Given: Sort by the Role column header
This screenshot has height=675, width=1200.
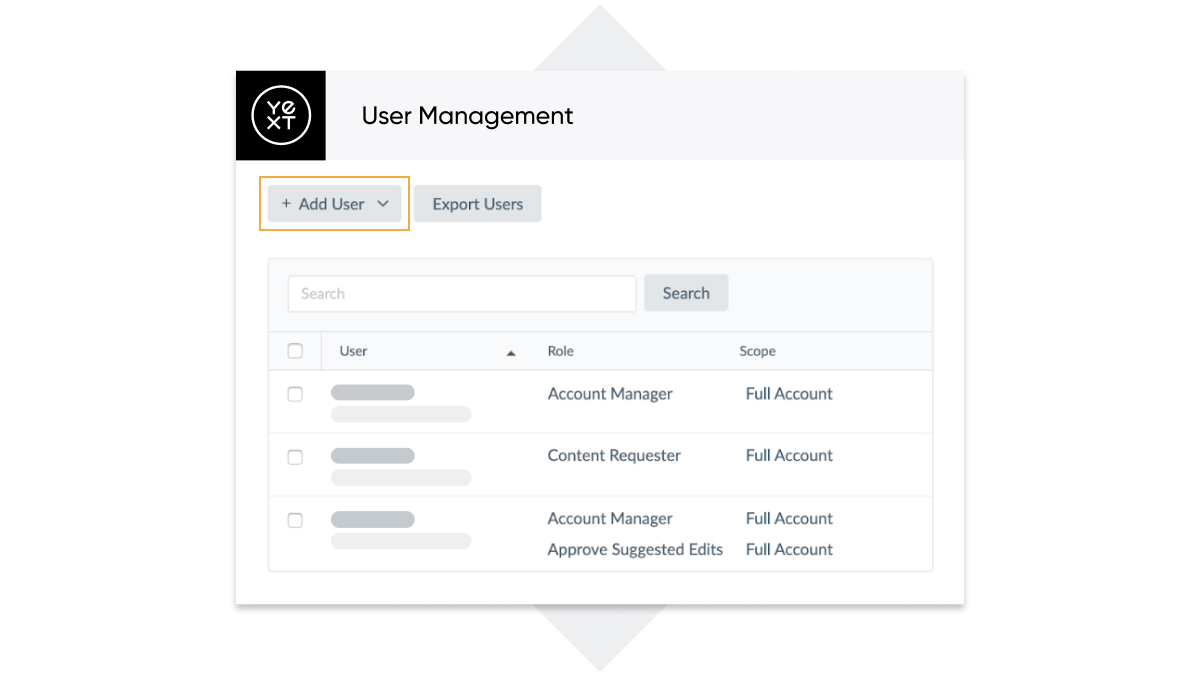Looking at the screenshot, I should pos(560,351).
